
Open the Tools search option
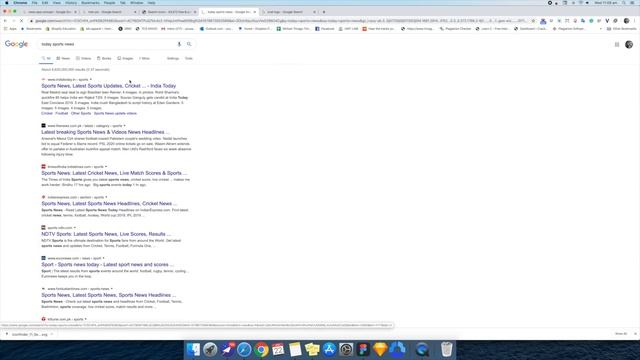point(189,58)
